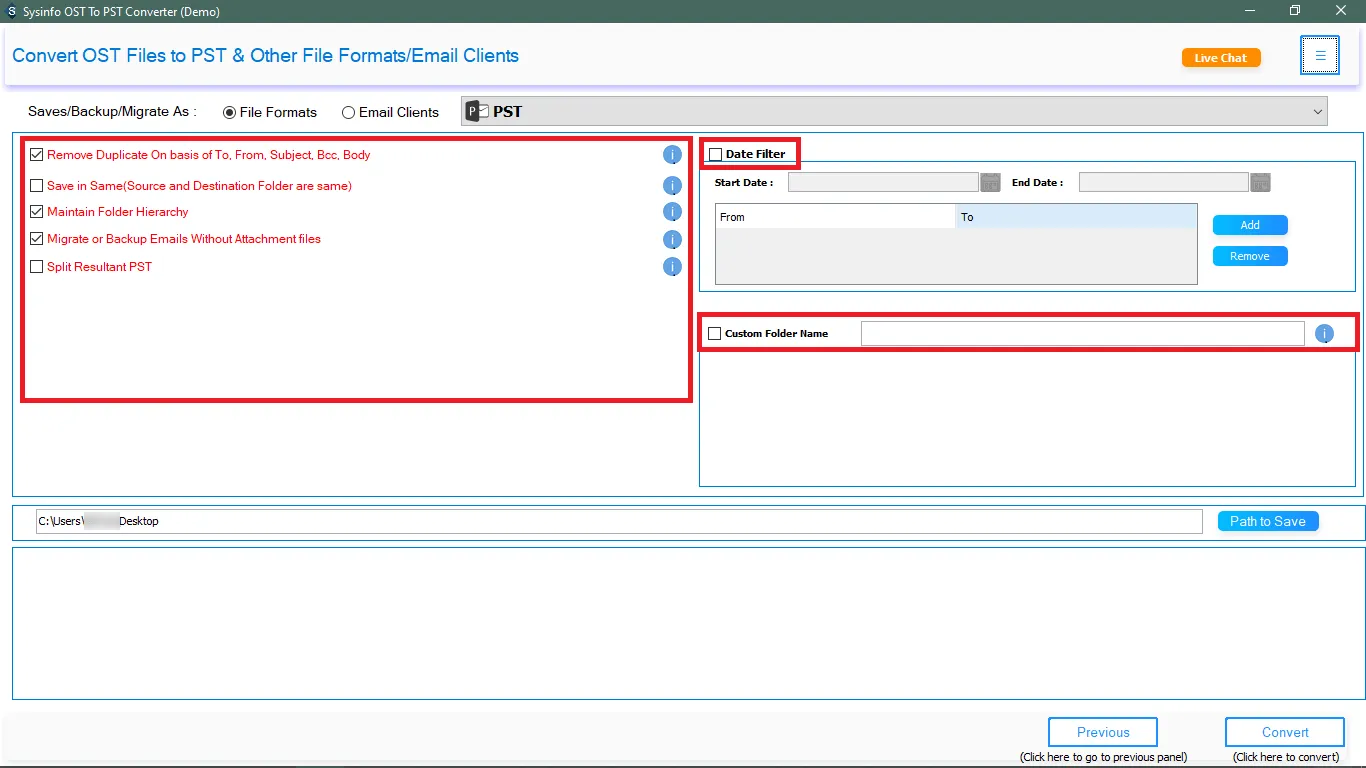This screenshot has width=1366, height=768.
Task: Expand the PST format dropdown
Action: click(1318, 112)
